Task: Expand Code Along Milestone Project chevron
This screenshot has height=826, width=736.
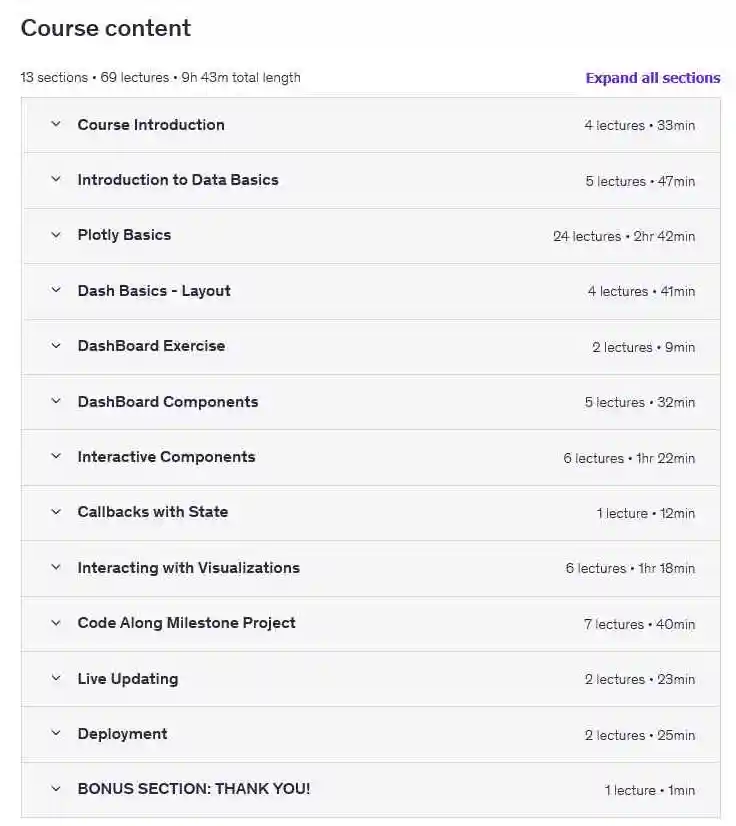Action: click(56, 623)
